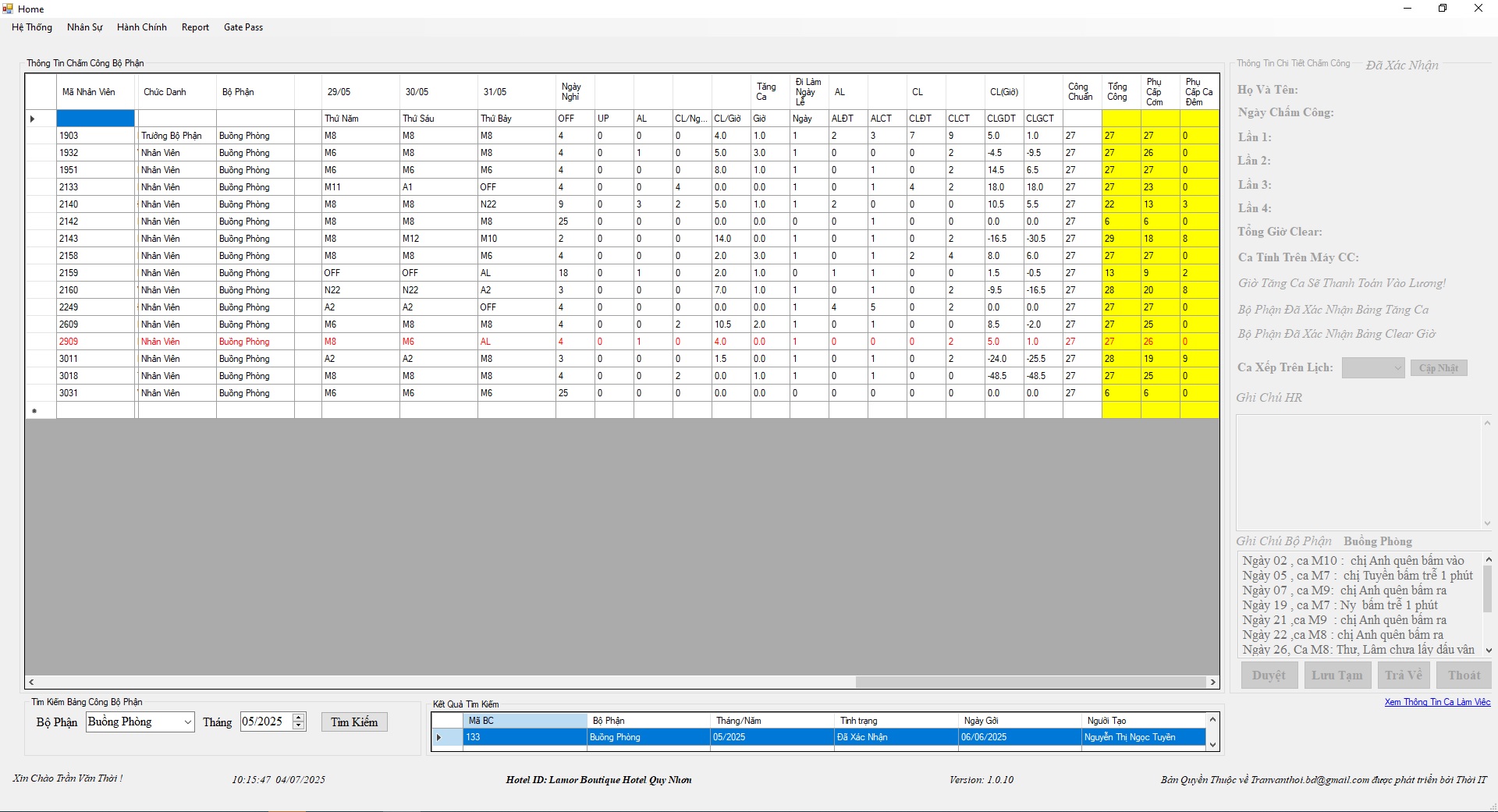
Task: Open the Gate Pass menu
Action: [x=243, y=27]
